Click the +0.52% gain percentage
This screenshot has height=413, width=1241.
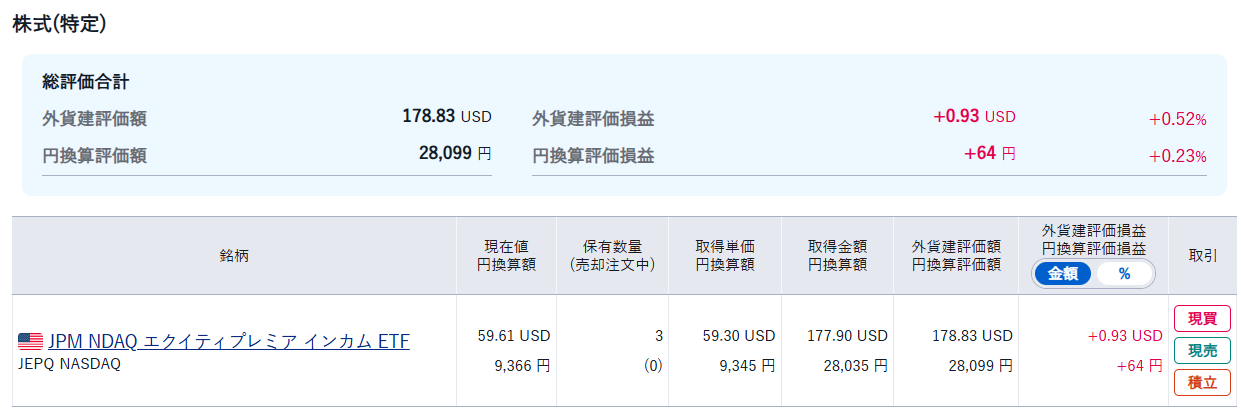click(1177, 120)
